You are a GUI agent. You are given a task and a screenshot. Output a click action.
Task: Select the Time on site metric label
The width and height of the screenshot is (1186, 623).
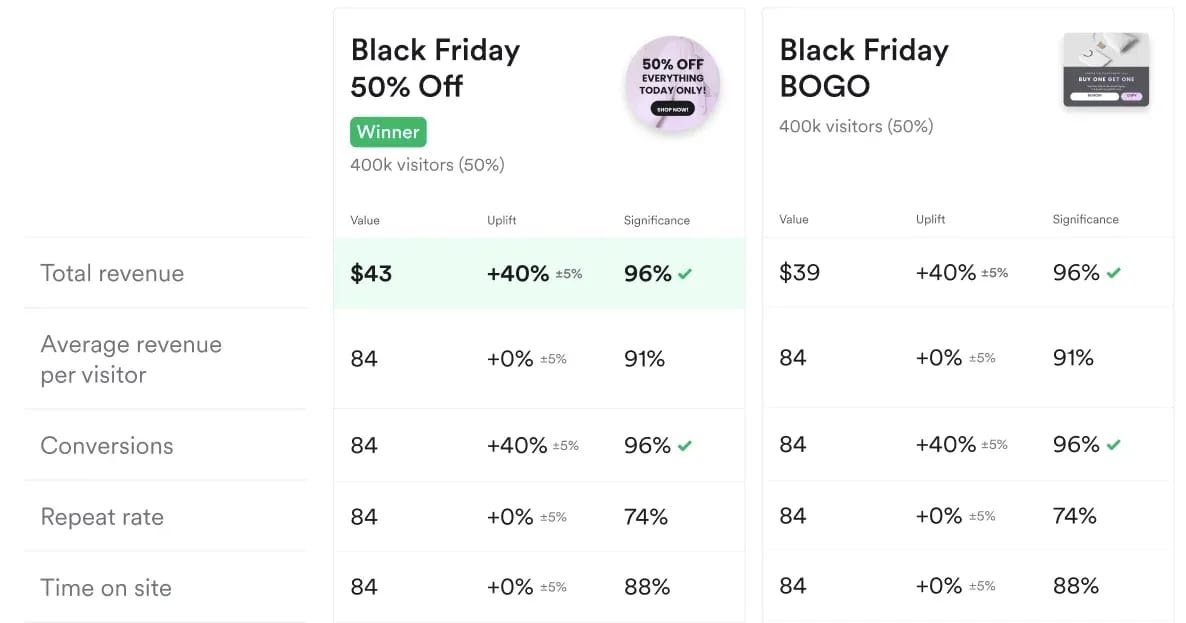(106, 587)
